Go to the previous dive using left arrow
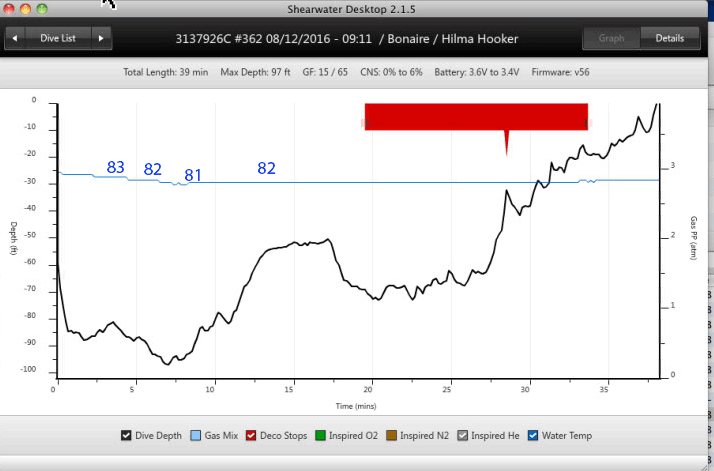Image resolution: width=714 pixels, height=471 pixels. 17,39
